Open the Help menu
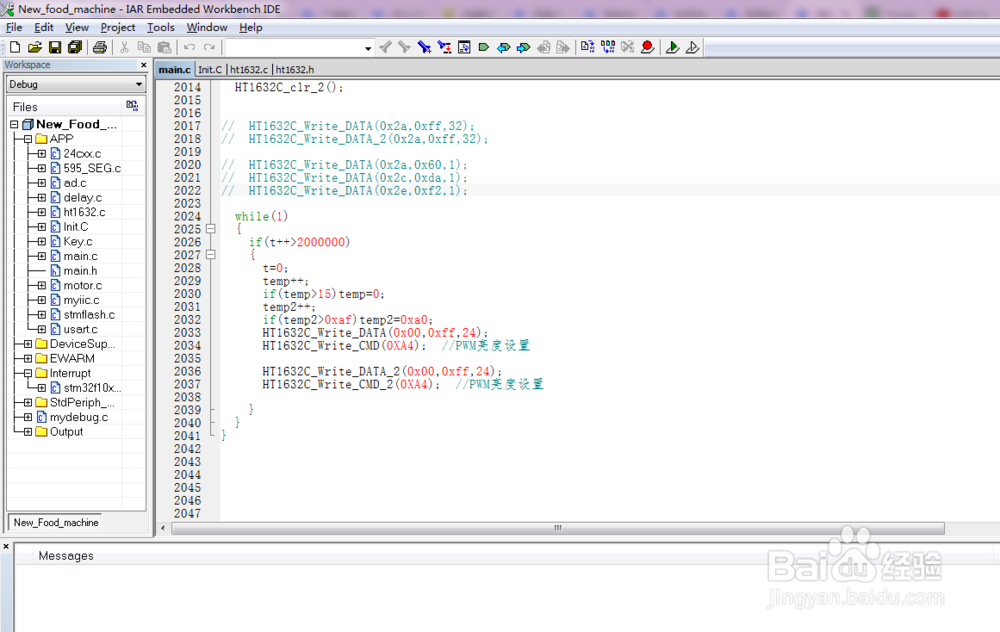 tap(251, 27)
